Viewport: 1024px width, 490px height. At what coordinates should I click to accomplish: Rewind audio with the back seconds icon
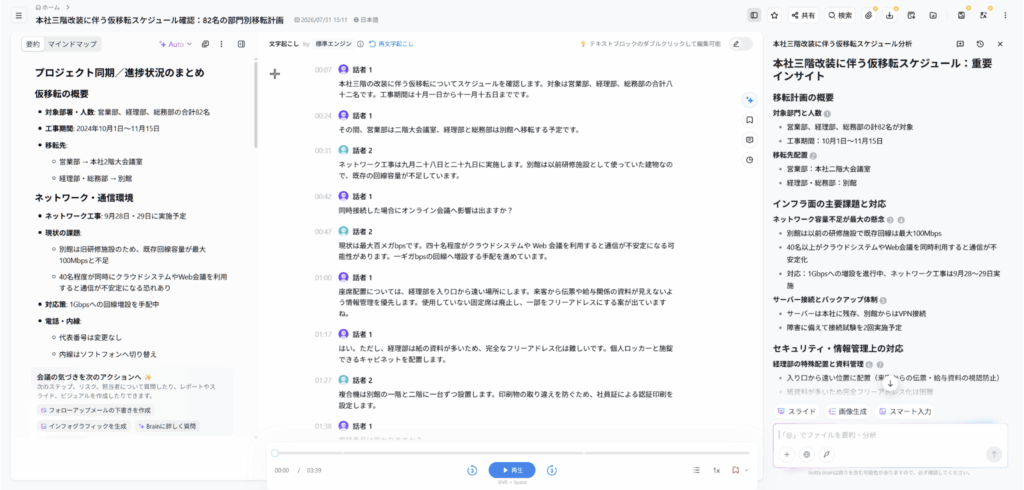[x=472, y=470]
